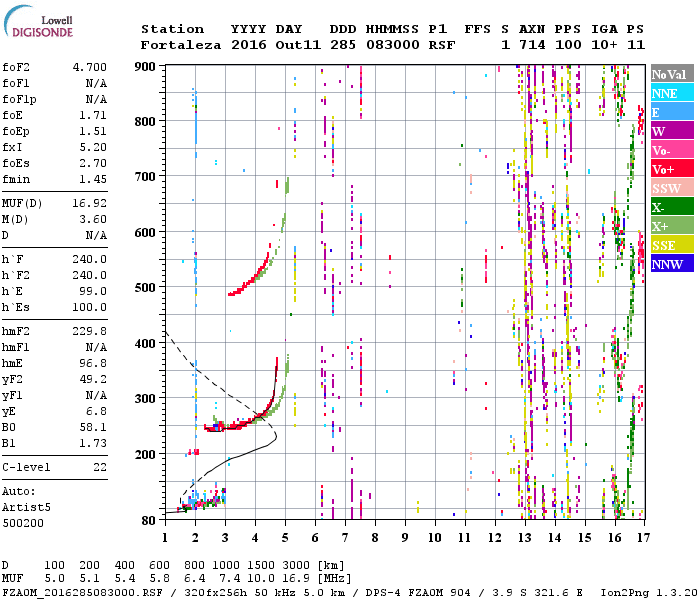Click the MUF(D) value 16.92
Image resolution: width=700 pixels, height=600 pixels.
point(90,203)
